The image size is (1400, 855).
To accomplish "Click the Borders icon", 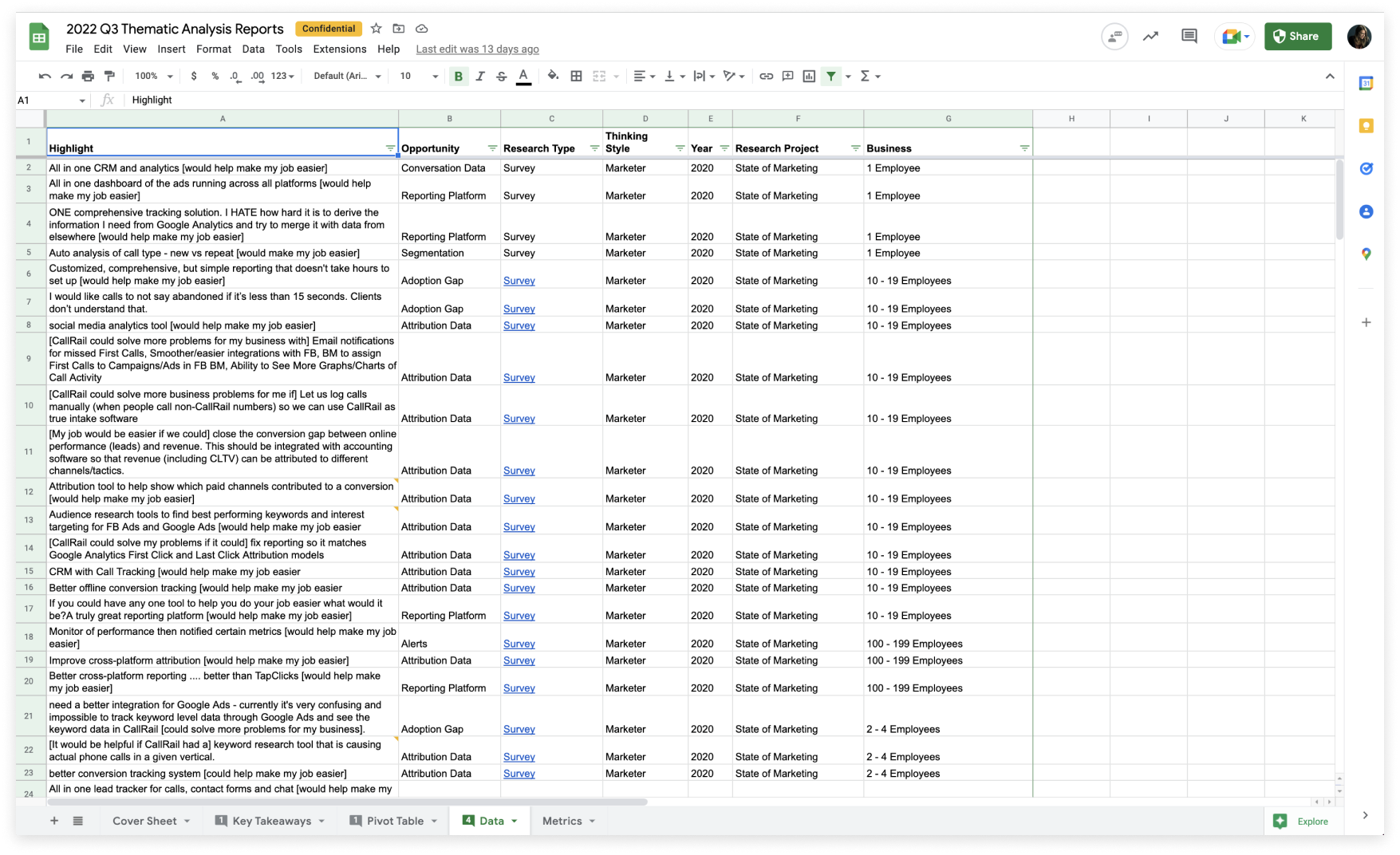I will click(576, 77).
